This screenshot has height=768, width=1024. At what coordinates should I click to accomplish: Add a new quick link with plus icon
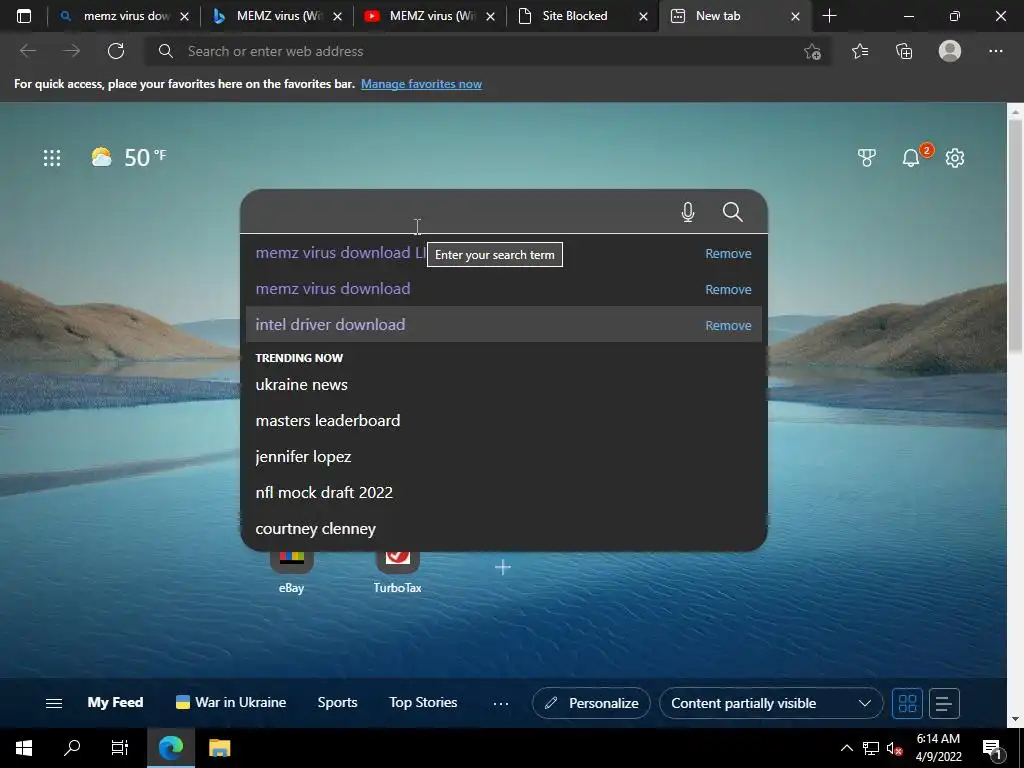pos(503,568)
